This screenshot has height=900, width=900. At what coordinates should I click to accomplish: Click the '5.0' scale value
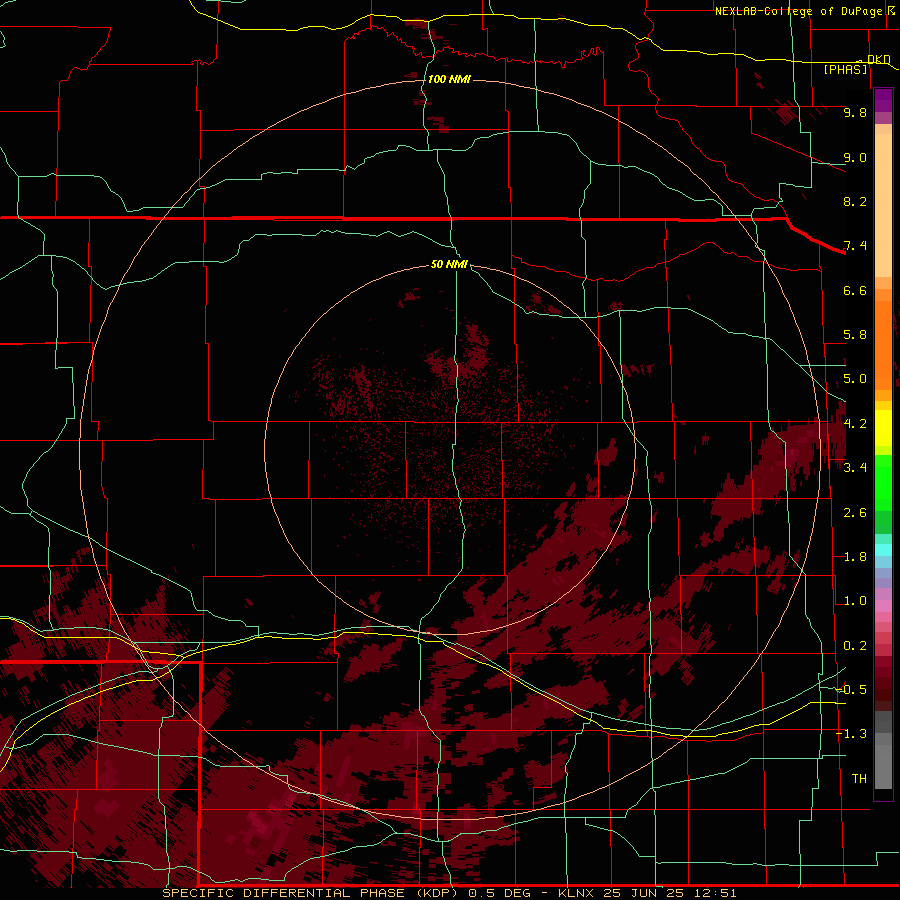(855, 379)
